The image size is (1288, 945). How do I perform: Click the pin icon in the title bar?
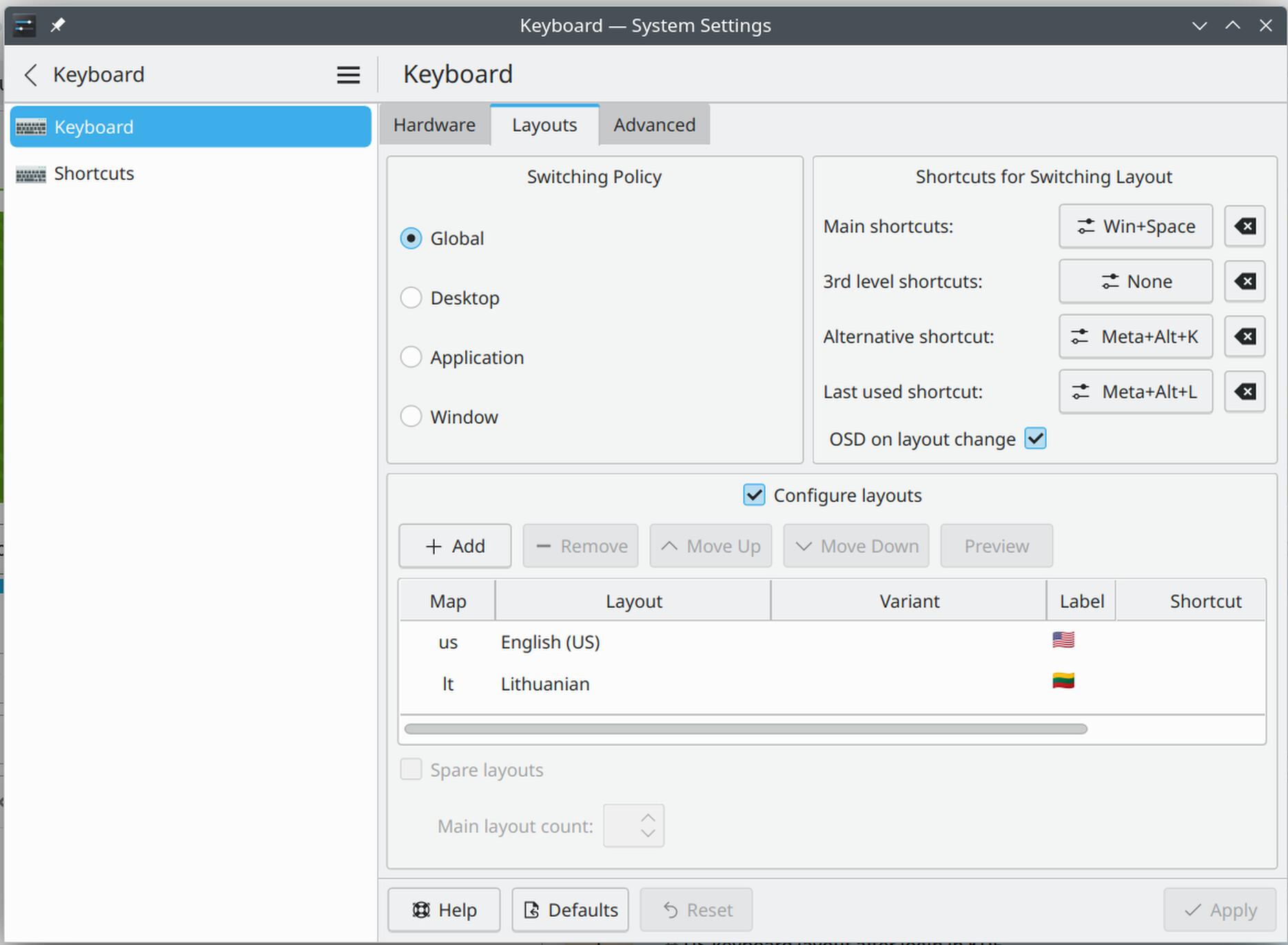[x=57, y=25]
